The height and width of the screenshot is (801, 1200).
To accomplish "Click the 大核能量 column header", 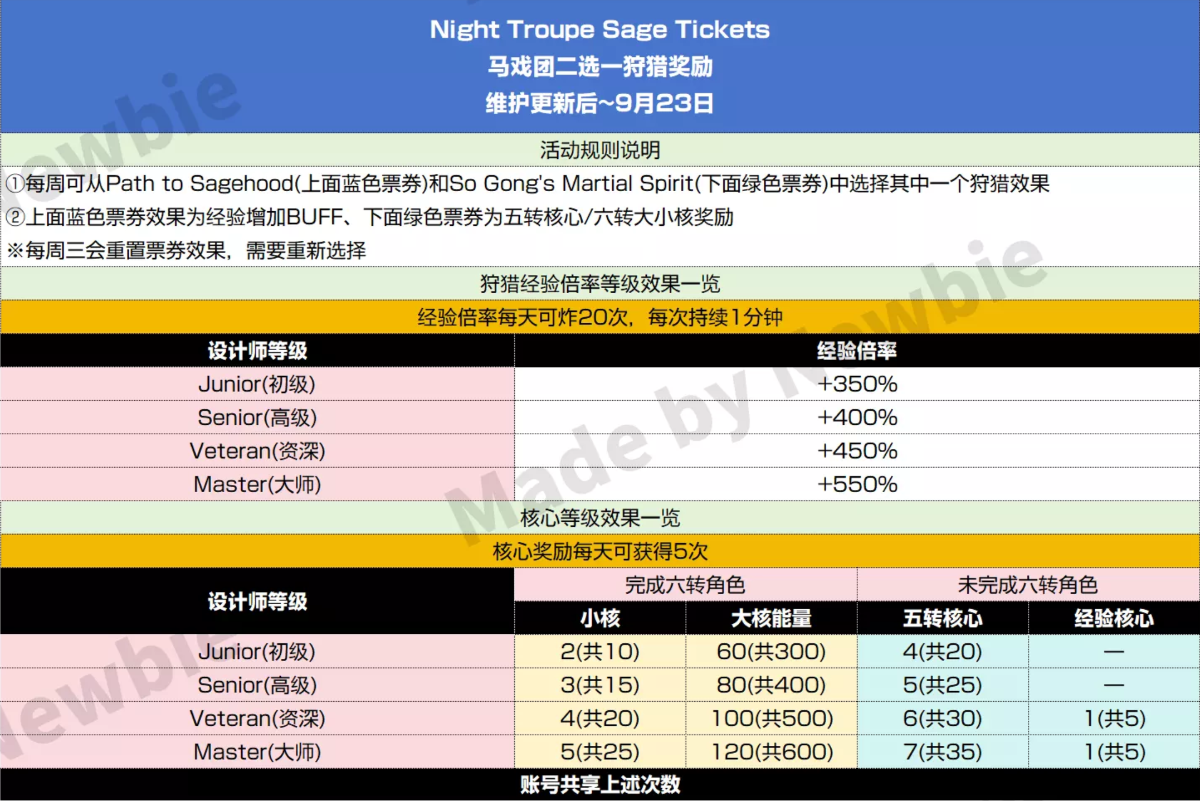I will [771, 618].
